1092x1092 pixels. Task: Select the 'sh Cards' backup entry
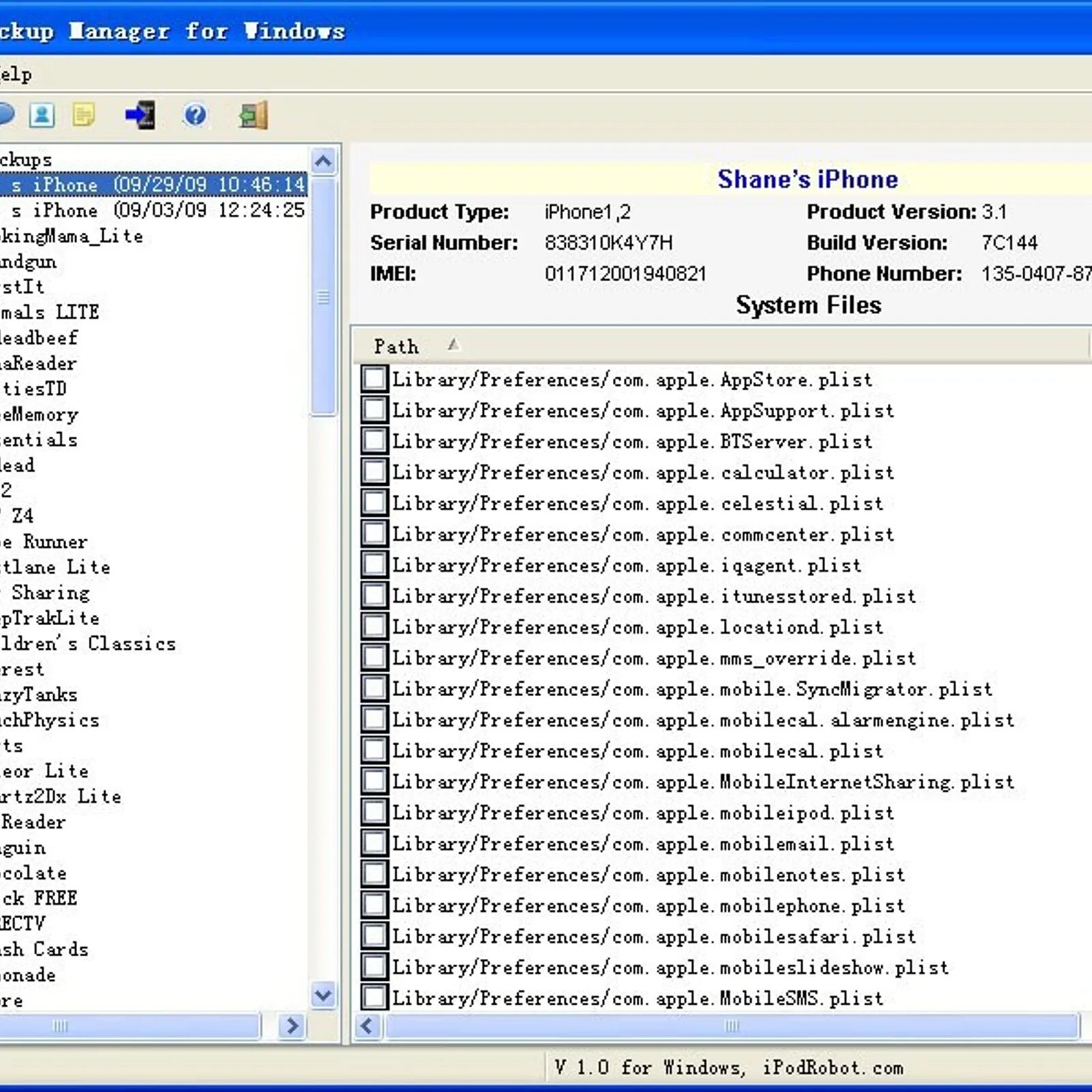[x=44, y=949]
